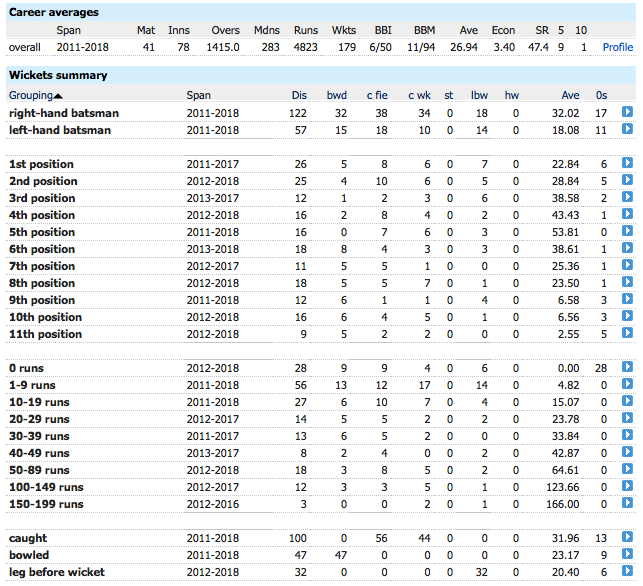Click the arrow icon for bowled row

[627, 555]
